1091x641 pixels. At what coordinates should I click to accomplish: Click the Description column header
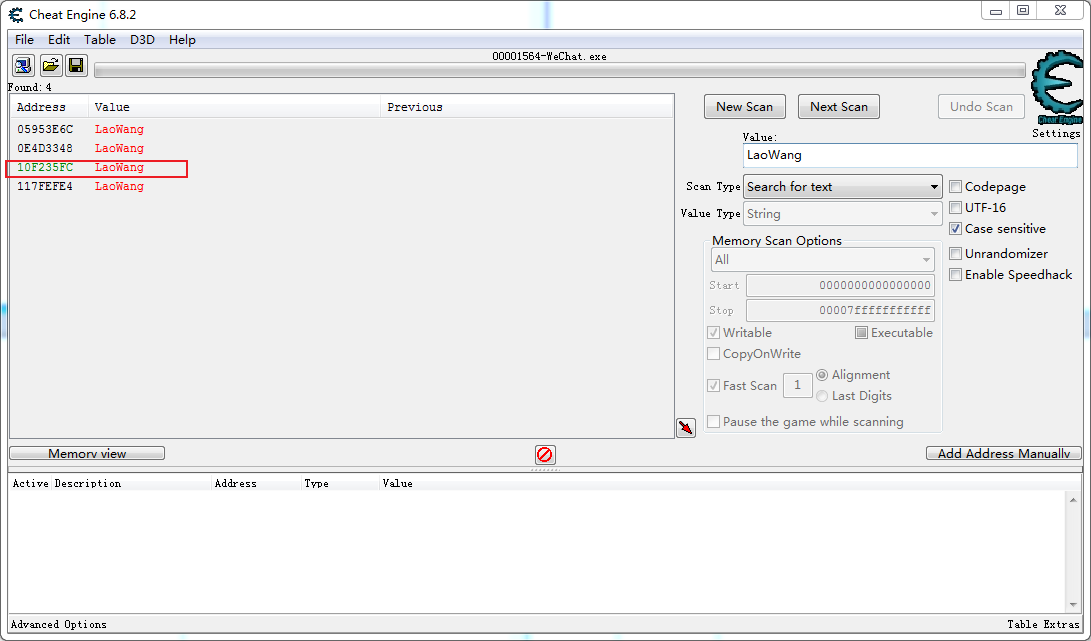[132, 484]
